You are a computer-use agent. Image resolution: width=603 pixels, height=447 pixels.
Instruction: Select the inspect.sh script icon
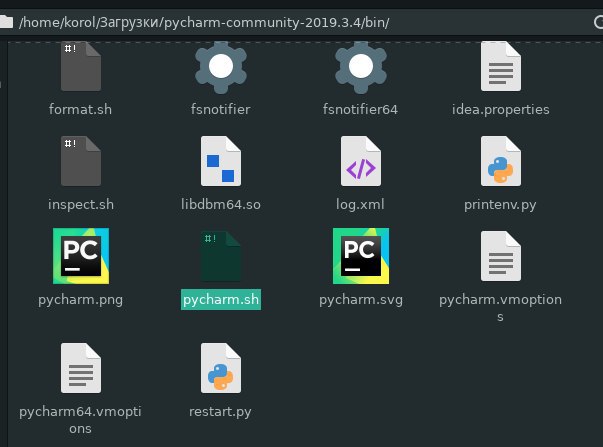(x=81, y=161)
